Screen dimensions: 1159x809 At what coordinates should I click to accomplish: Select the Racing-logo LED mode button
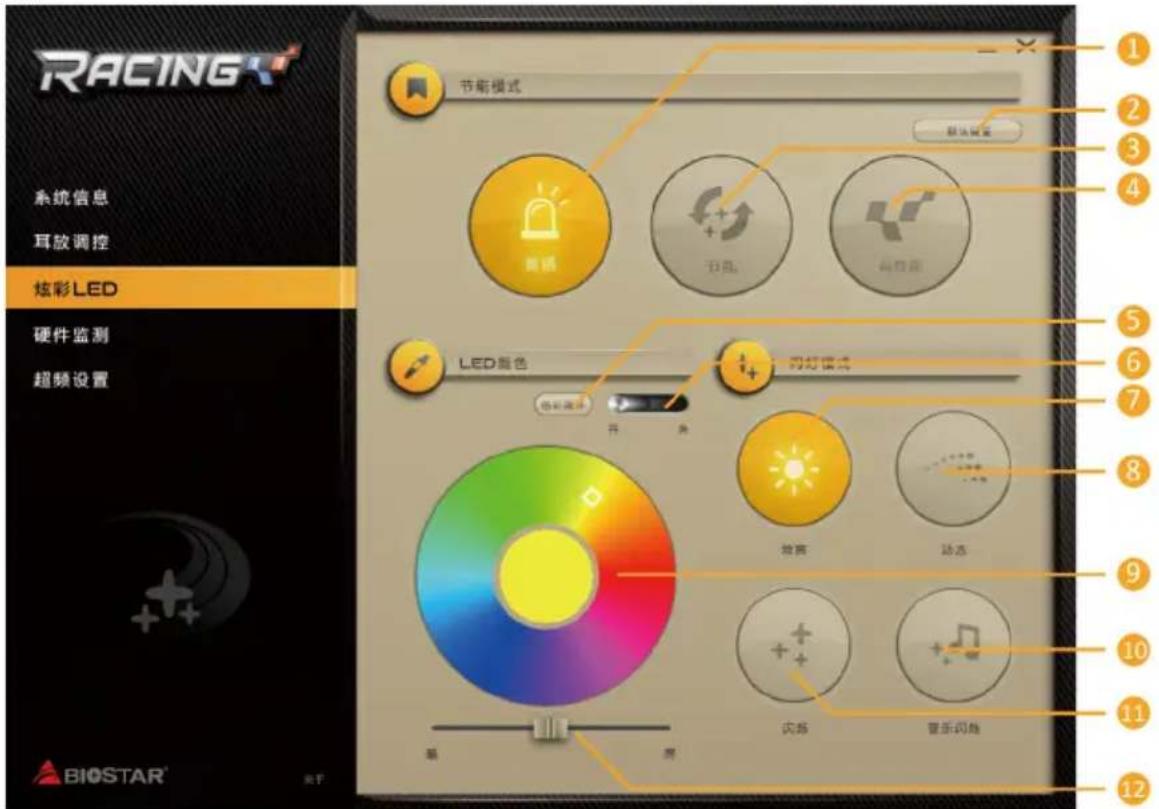point(900,226)
